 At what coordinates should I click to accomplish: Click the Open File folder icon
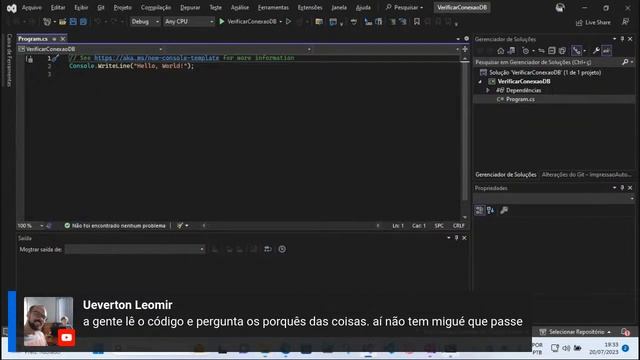click(x=62, y=22)
